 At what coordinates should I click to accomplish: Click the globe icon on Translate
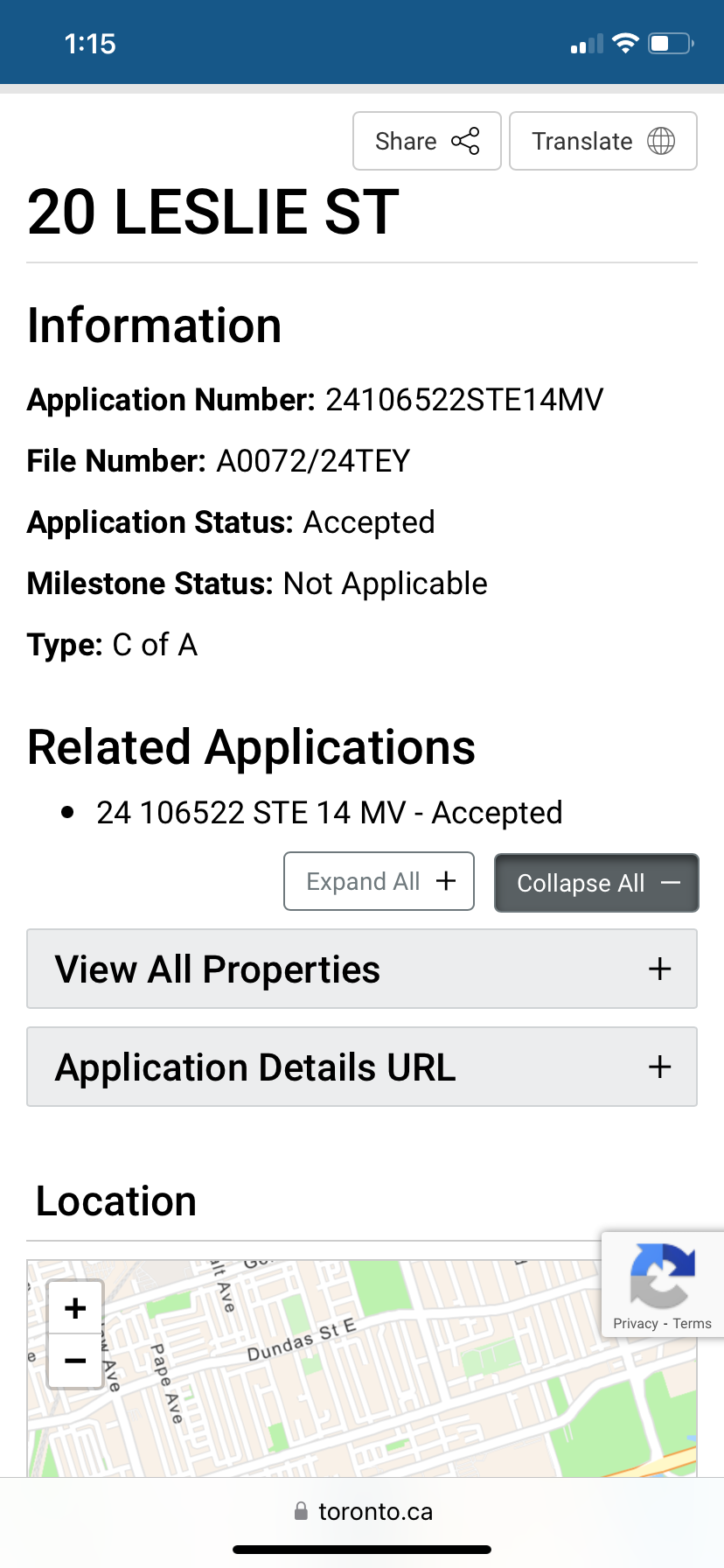click(x=661, y=141)
